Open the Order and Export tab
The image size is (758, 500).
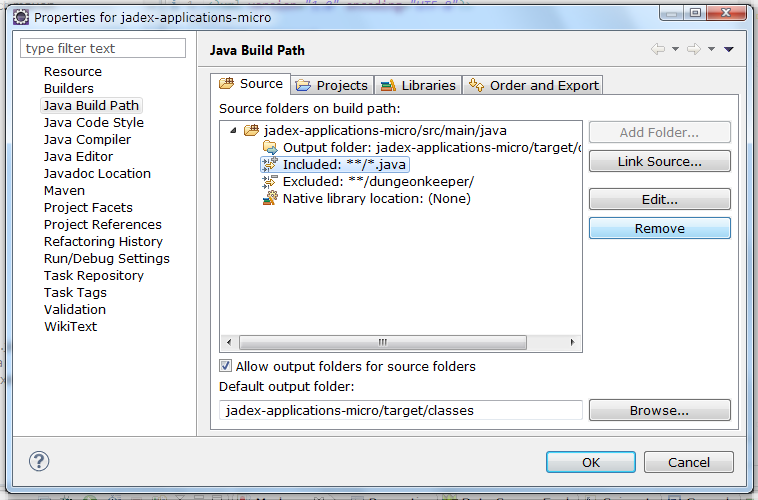pyautogui.click(x=533, y=85)
